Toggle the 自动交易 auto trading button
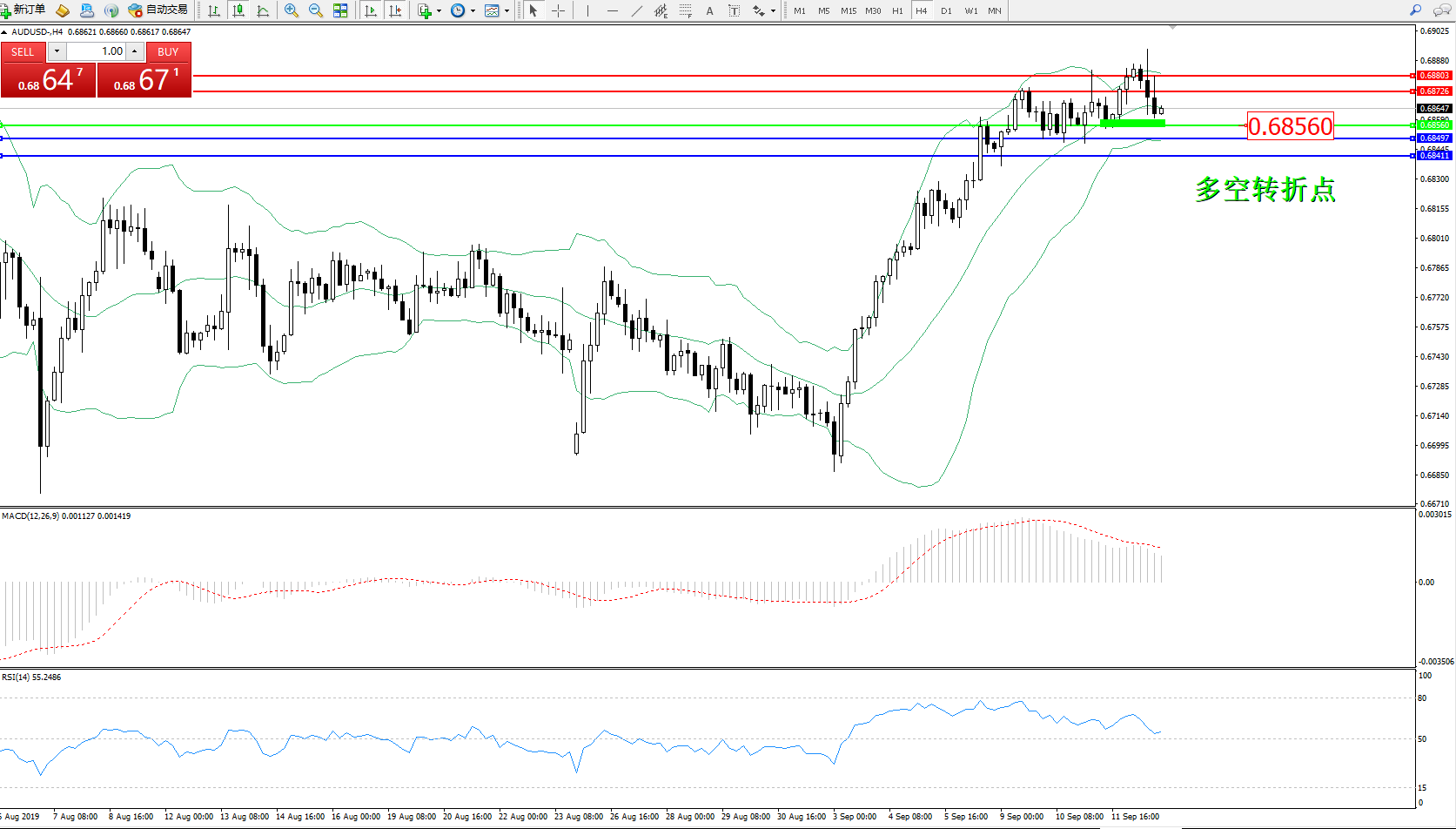Image resolution: width=1456 pixels, height=829 pixels. coord(158,10)
